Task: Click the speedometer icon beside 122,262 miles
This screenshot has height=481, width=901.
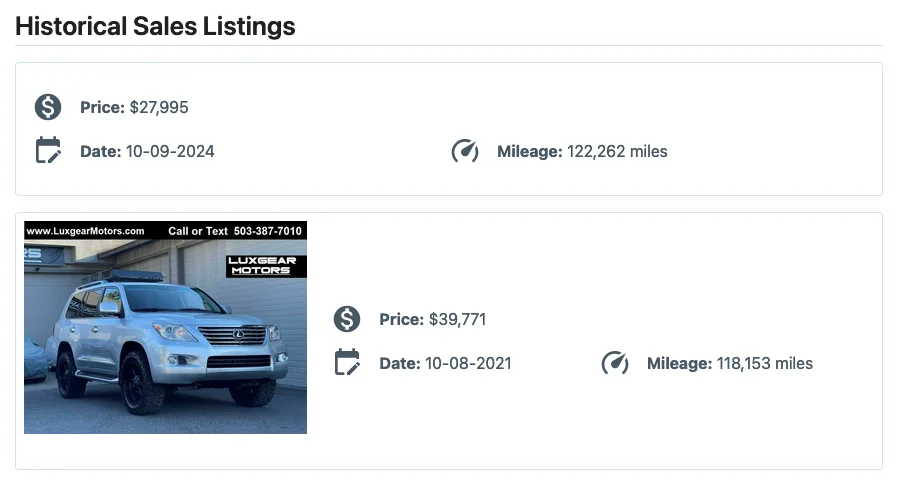Action: click(x=465, y=151)
